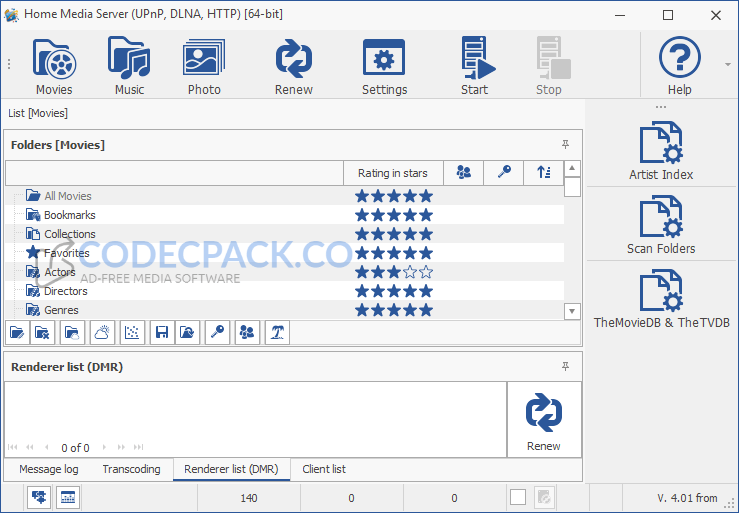Click the users column header icon
This screenshot has width=739, height=513.
click(464, 173)
